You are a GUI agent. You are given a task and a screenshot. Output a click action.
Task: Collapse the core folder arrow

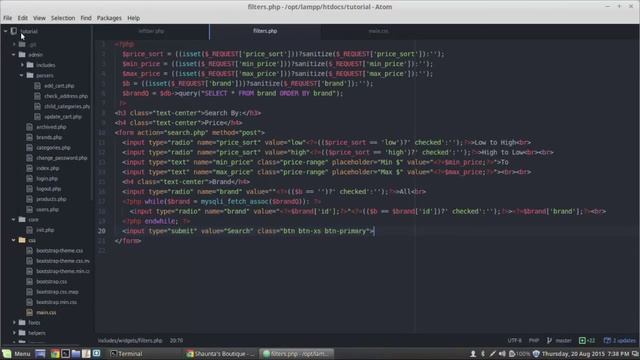[x=14, y=219]
